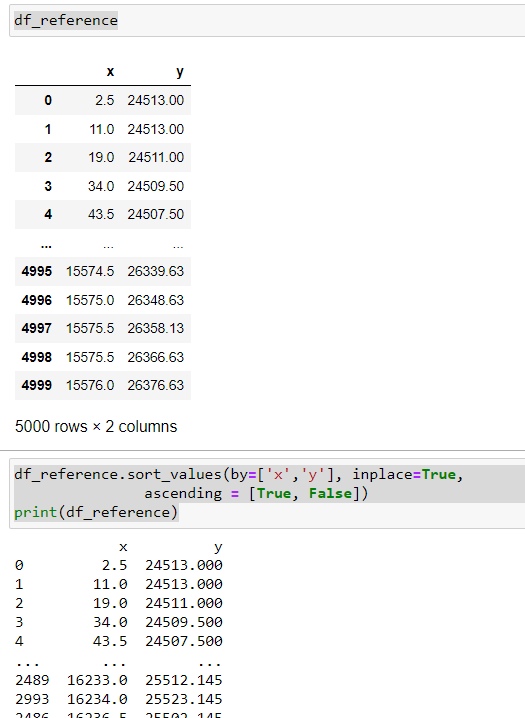Click the bold row index 3 in the table
The height and width of the screenshot is (718, 525).
pos(48,186)
